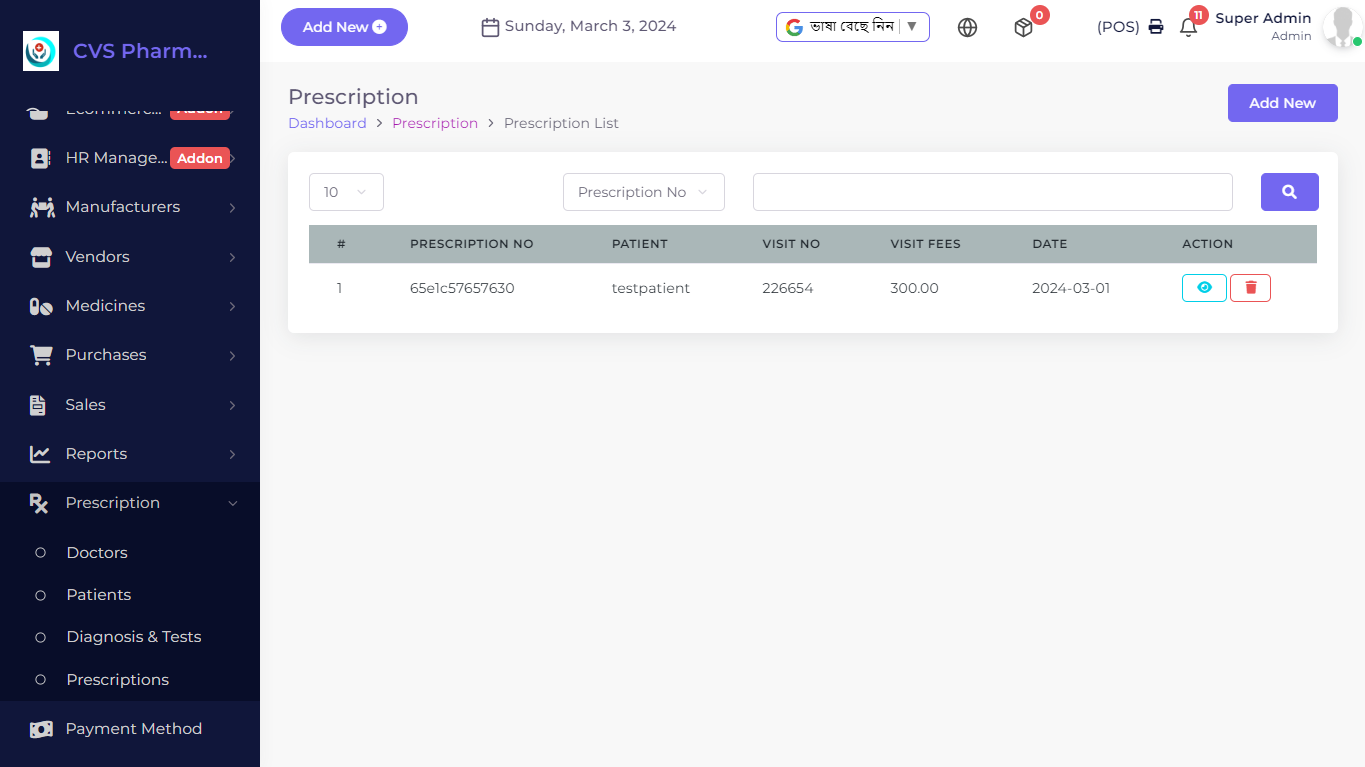Delete prescription 65e1c57657630 with trash icon
The image size is (1365, 767).
[x=1250, y=288]
